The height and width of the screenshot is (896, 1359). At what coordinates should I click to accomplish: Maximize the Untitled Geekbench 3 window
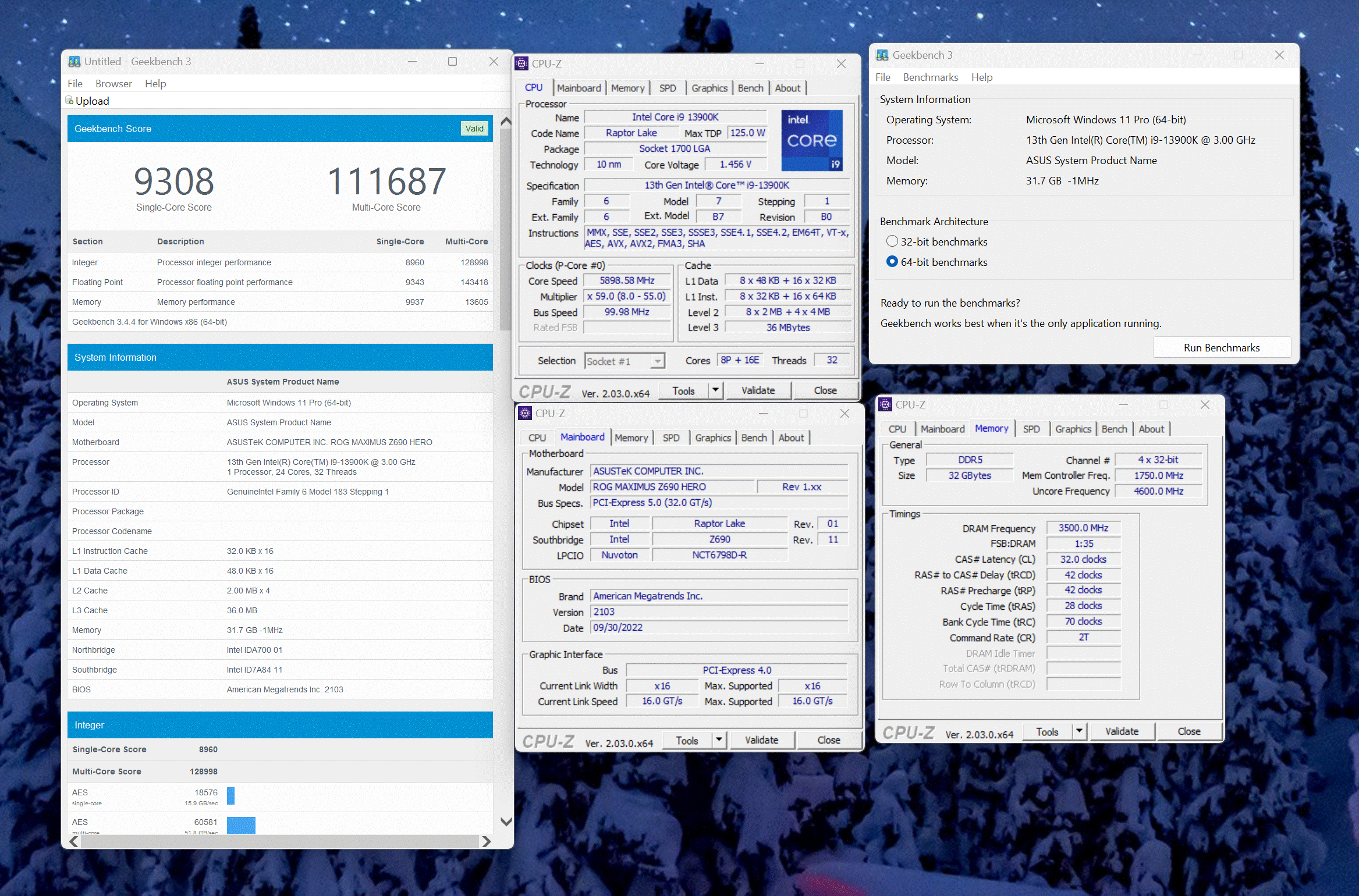(452, 62)
